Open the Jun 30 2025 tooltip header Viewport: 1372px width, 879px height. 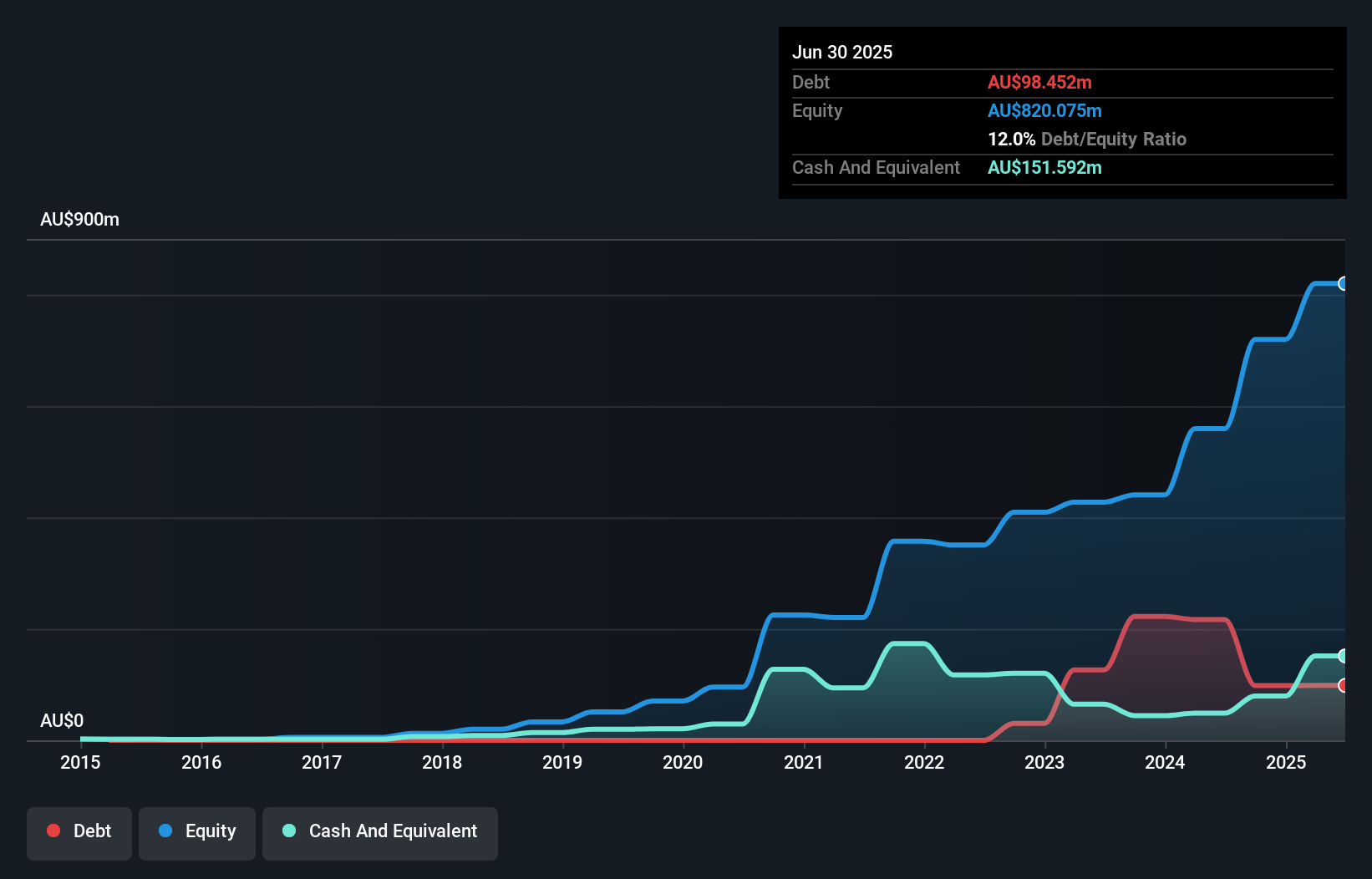click(x=842, y=52)
